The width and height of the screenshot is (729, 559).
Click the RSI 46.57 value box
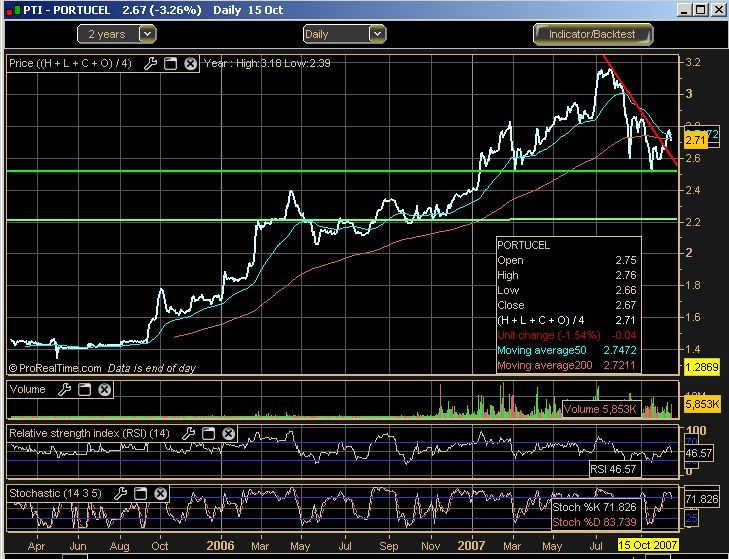(x=615, y=469)
